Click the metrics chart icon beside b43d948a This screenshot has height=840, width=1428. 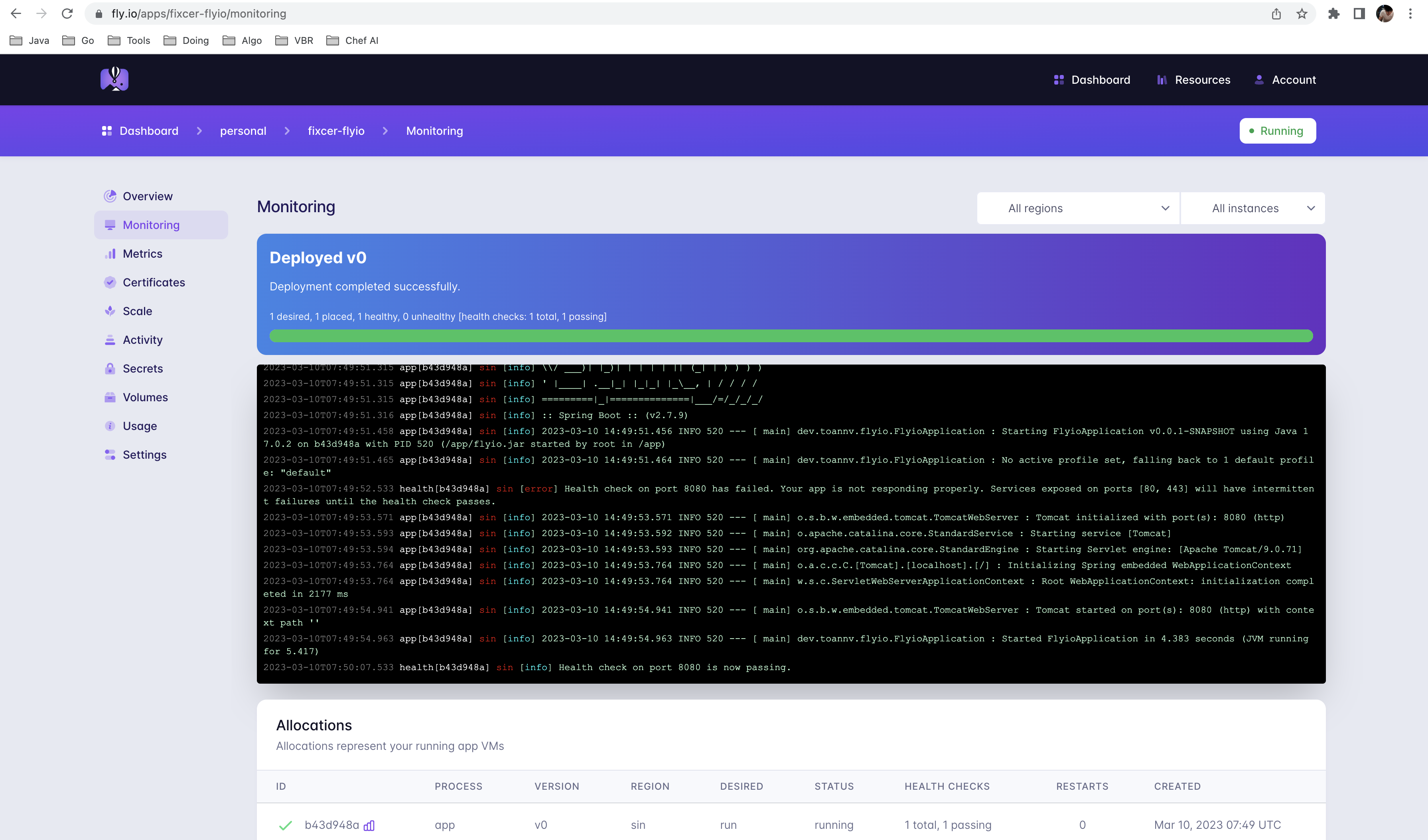tap(369, 825)
